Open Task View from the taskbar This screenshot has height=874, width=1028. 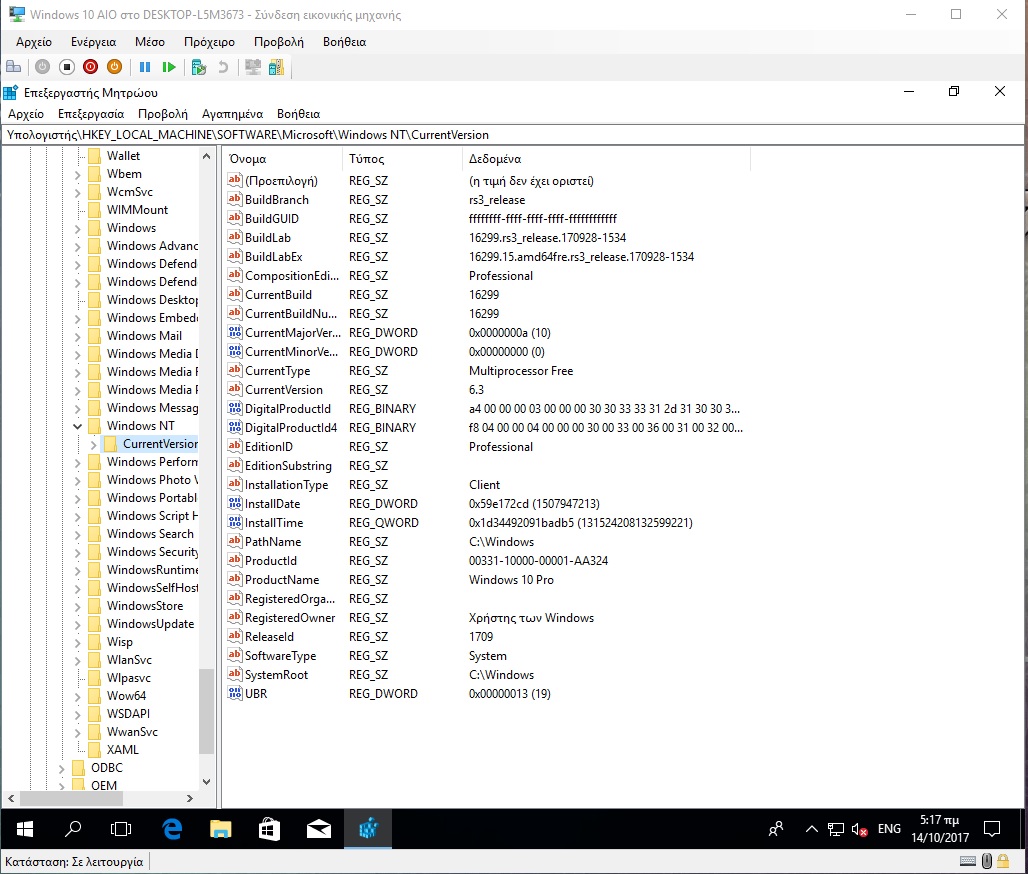121,829
